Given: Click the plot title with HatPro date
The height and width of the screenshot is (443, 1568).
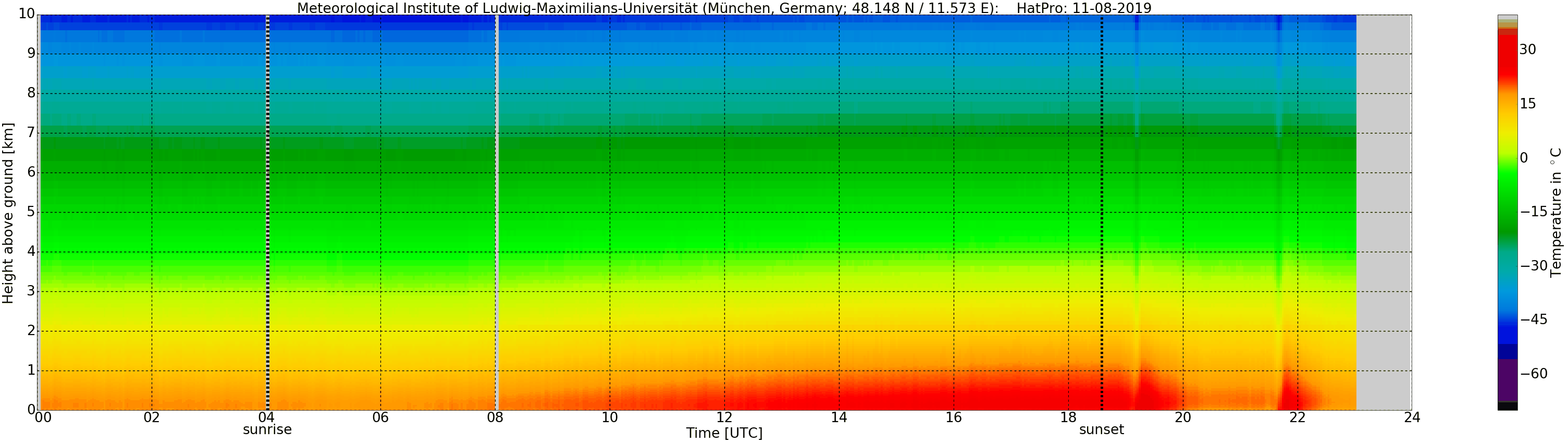Looking at the screenshot, I should tap(724, 8).
